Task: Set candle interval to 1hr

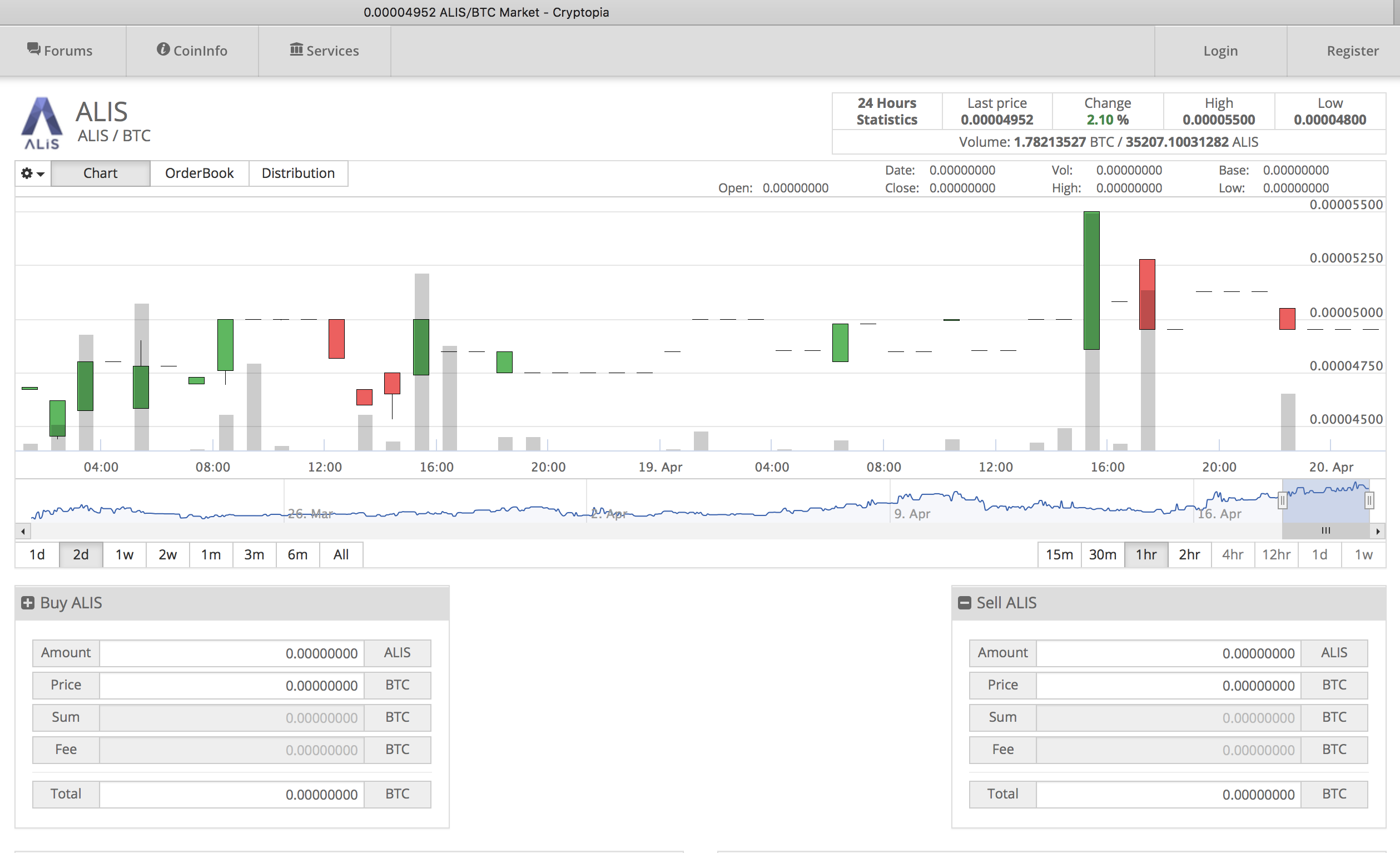Action: tap(1146, 554)
